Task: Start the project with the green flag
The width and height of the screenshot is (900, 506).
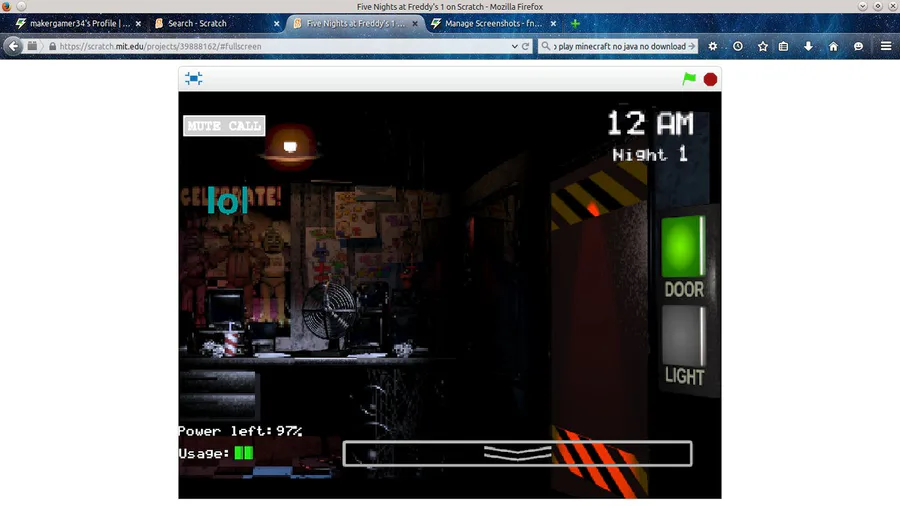Action: tap(689, 79)
